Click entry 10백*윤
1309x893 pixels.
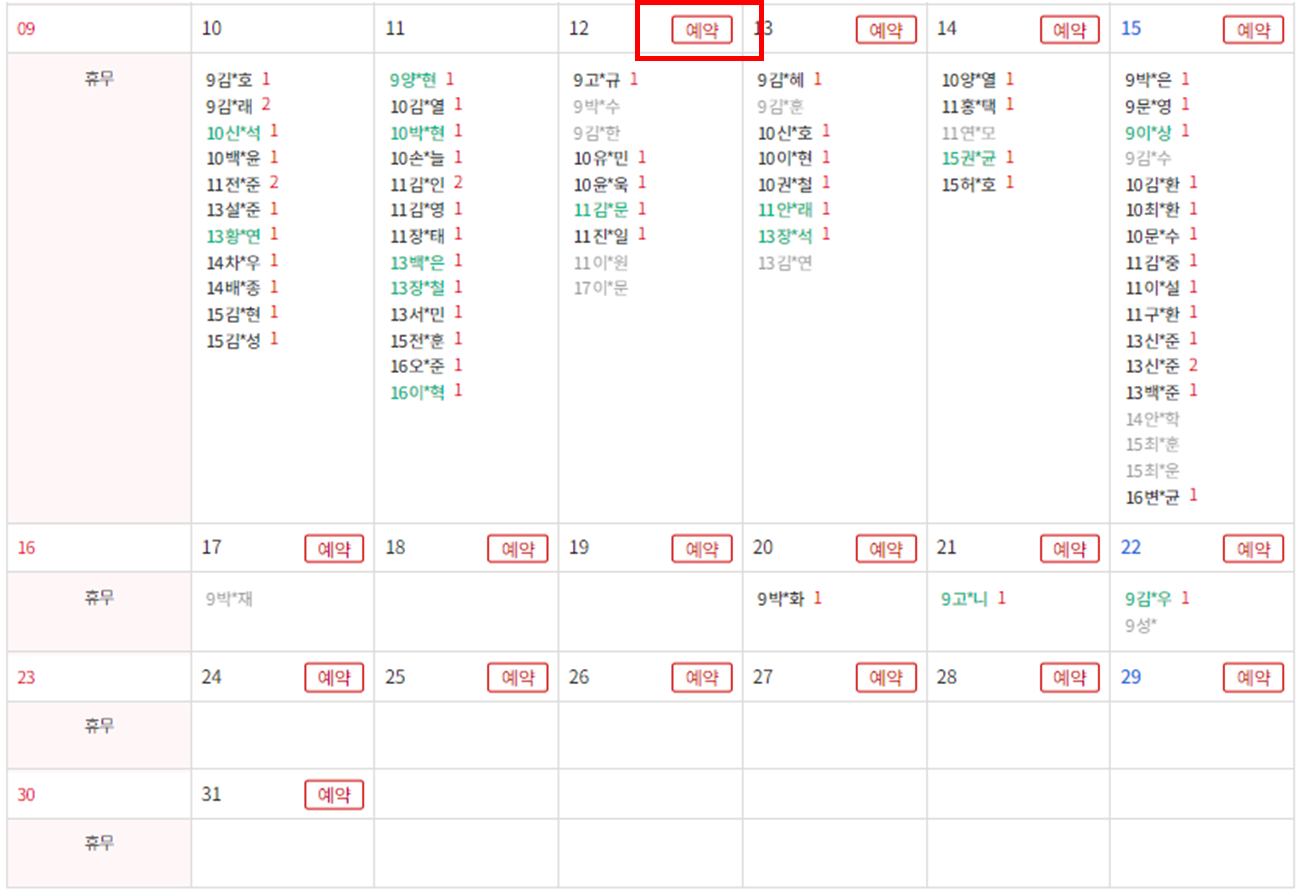(x=234, y=158)
